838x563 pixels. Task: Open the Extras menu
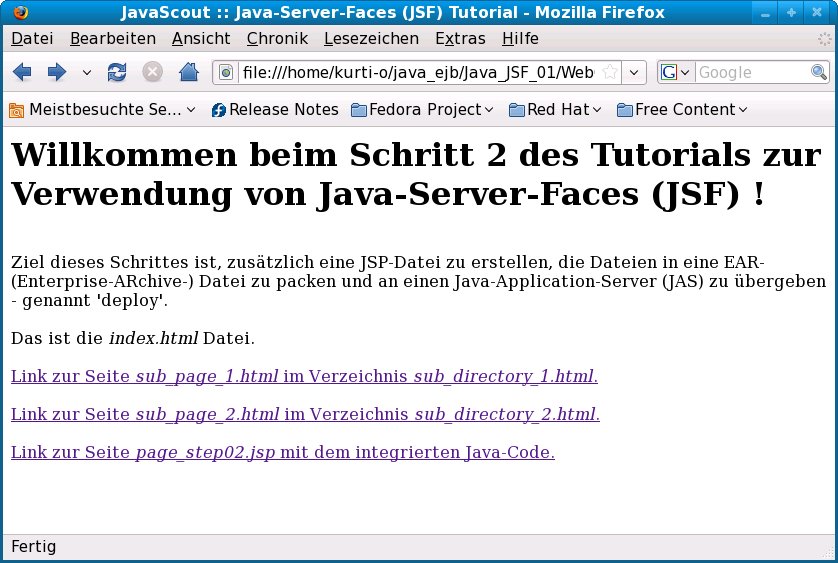click(x=460, y=39)
